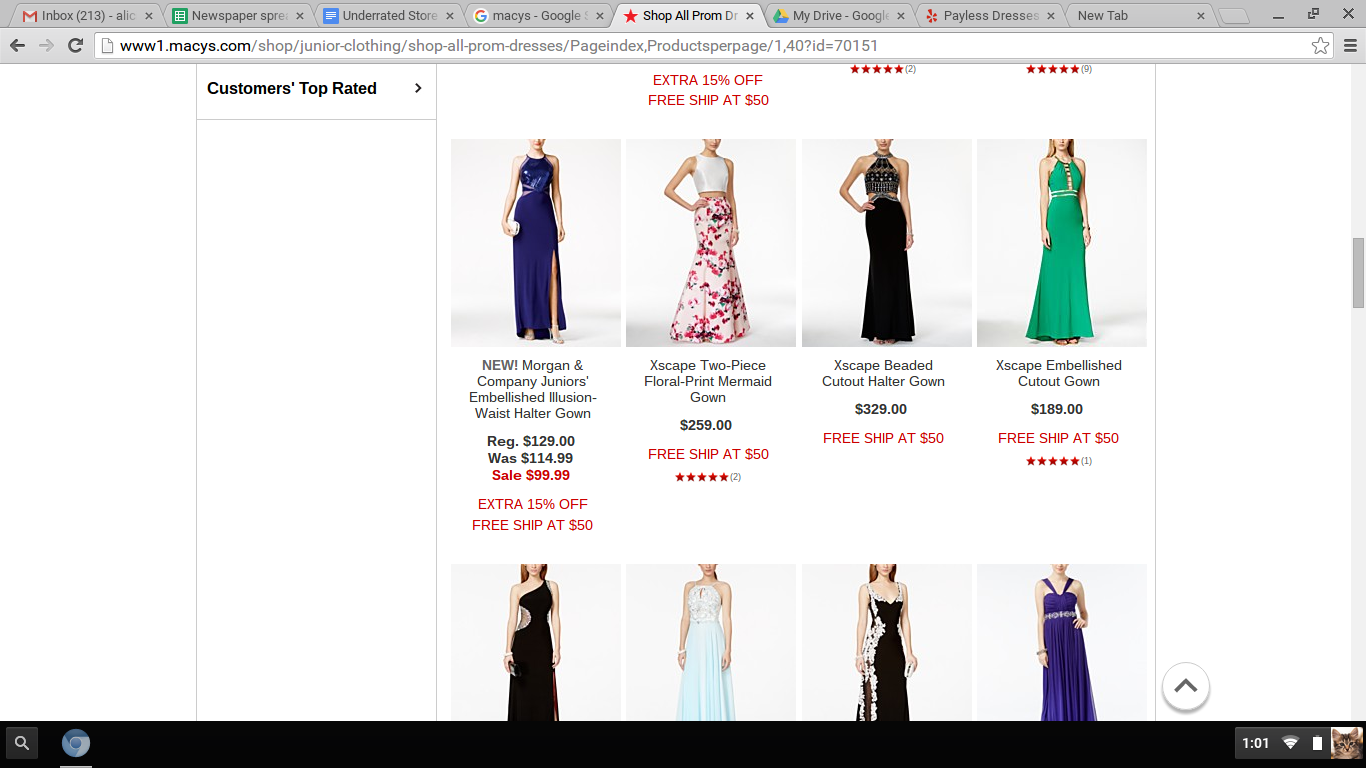Click the Sale $99.99 price
1366x768 pixels.
tap(531, 475)
